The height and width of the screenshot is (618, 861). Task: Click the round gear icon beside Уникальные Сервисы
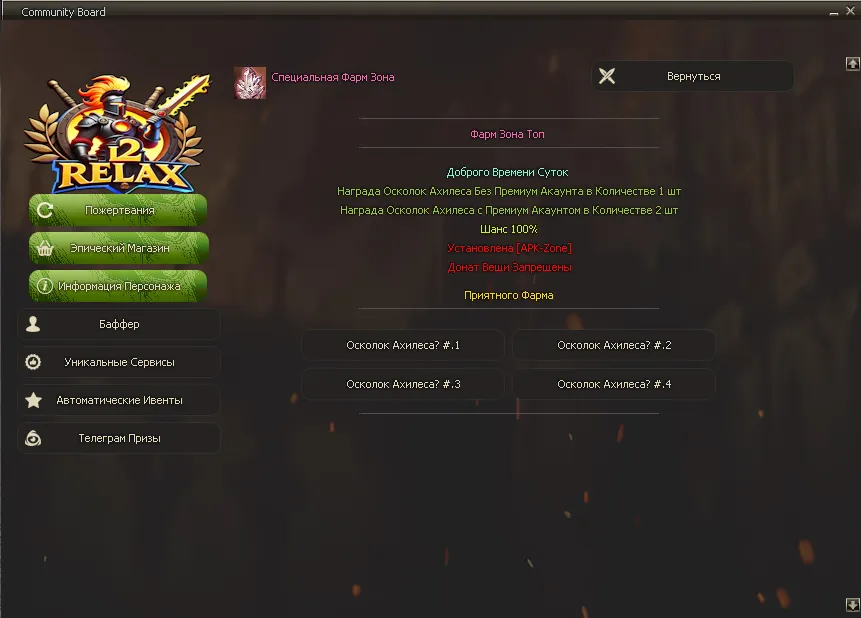pyautogui.click(x=33, y=362)
